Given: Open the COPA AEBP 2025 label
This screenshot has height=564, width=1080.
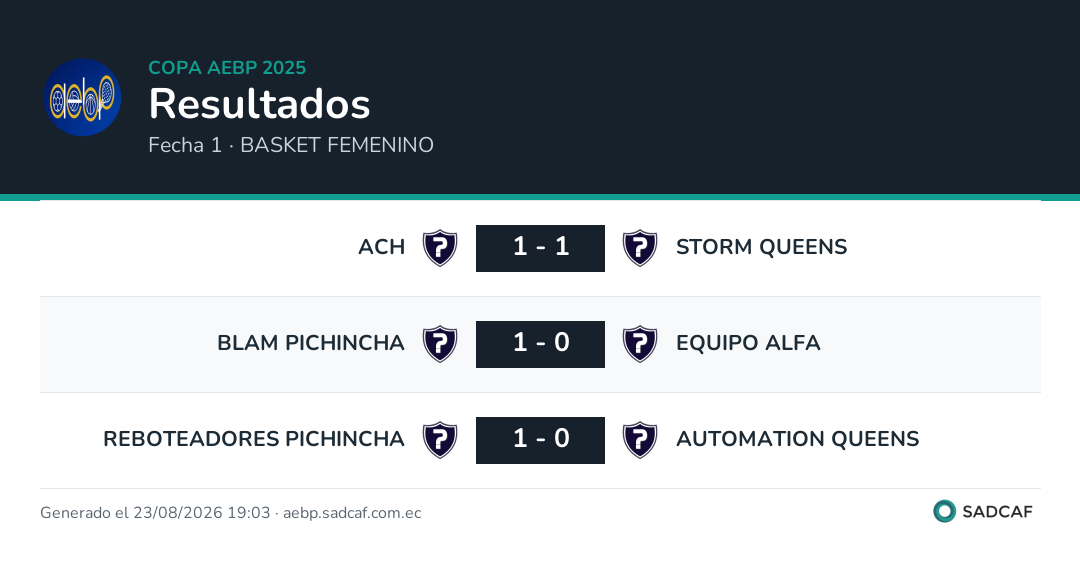Looking at the screenshot, I should coord(227,67).
